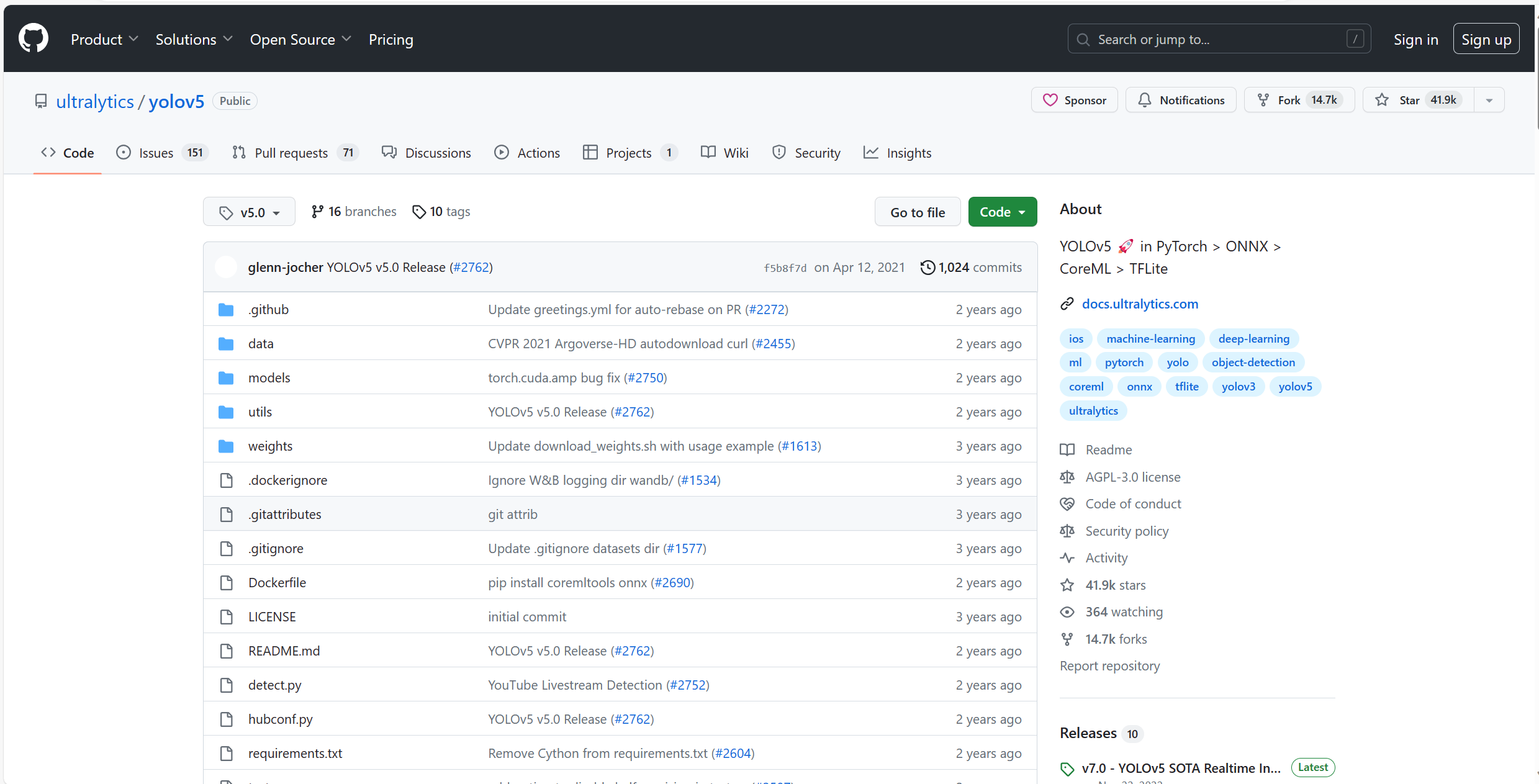Expand the Solutions menu

pos(194,40)
